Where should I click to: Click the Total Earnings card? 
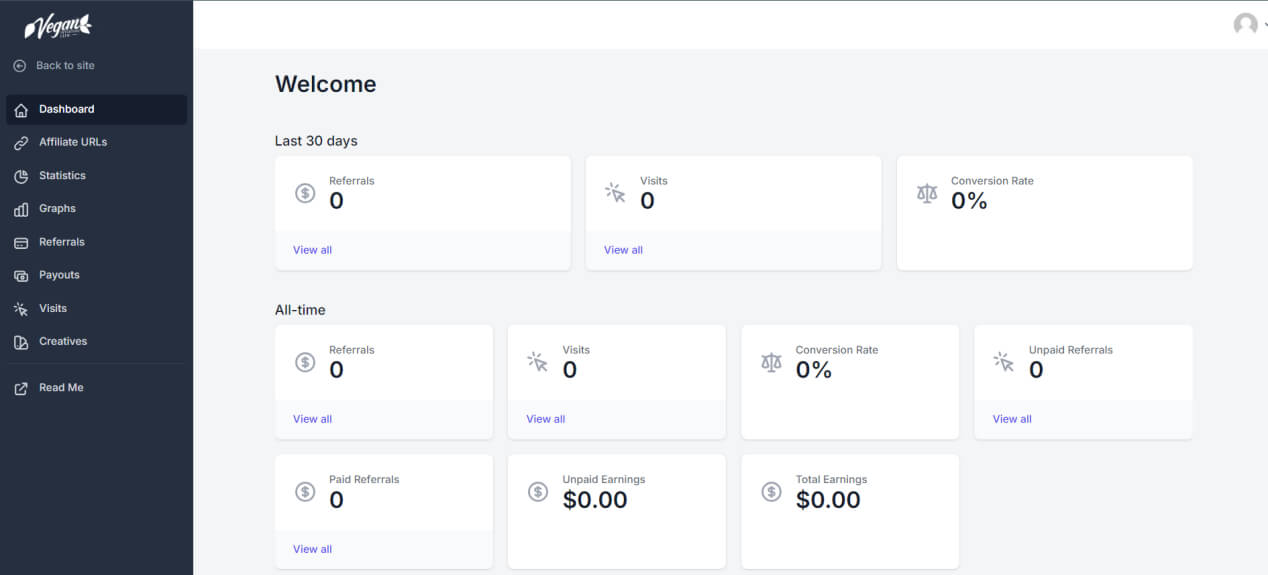pos(850,512)
